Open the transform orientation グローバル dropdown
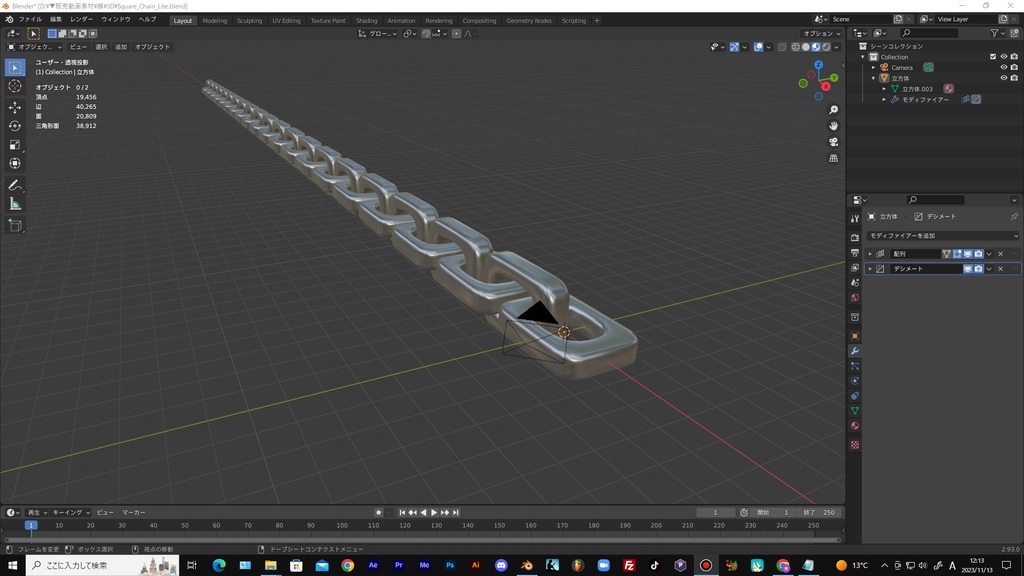1024x576 pixels. pyautogui.click(x=382, y=33)
